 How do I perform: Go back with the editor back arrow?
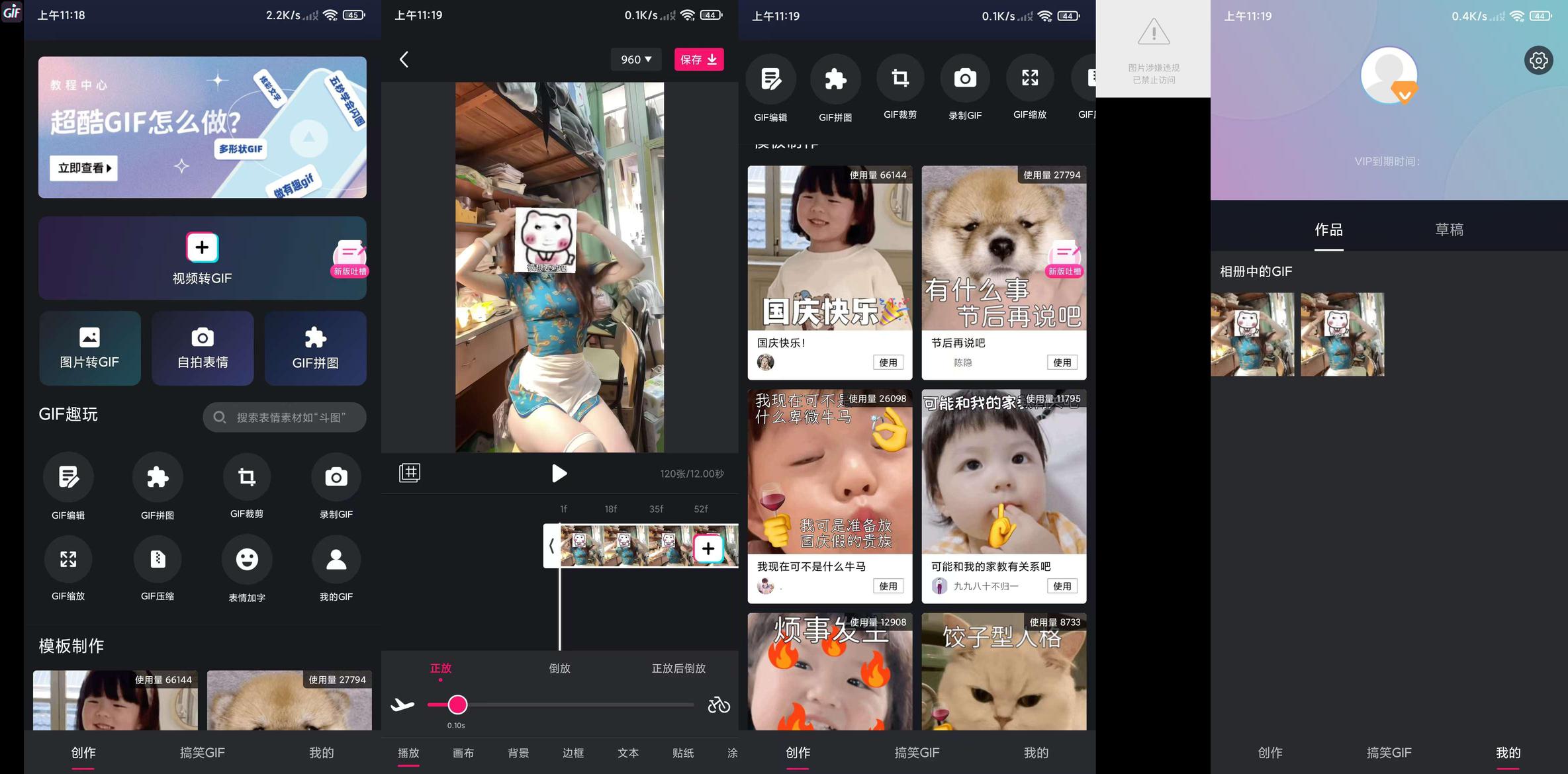404,60
